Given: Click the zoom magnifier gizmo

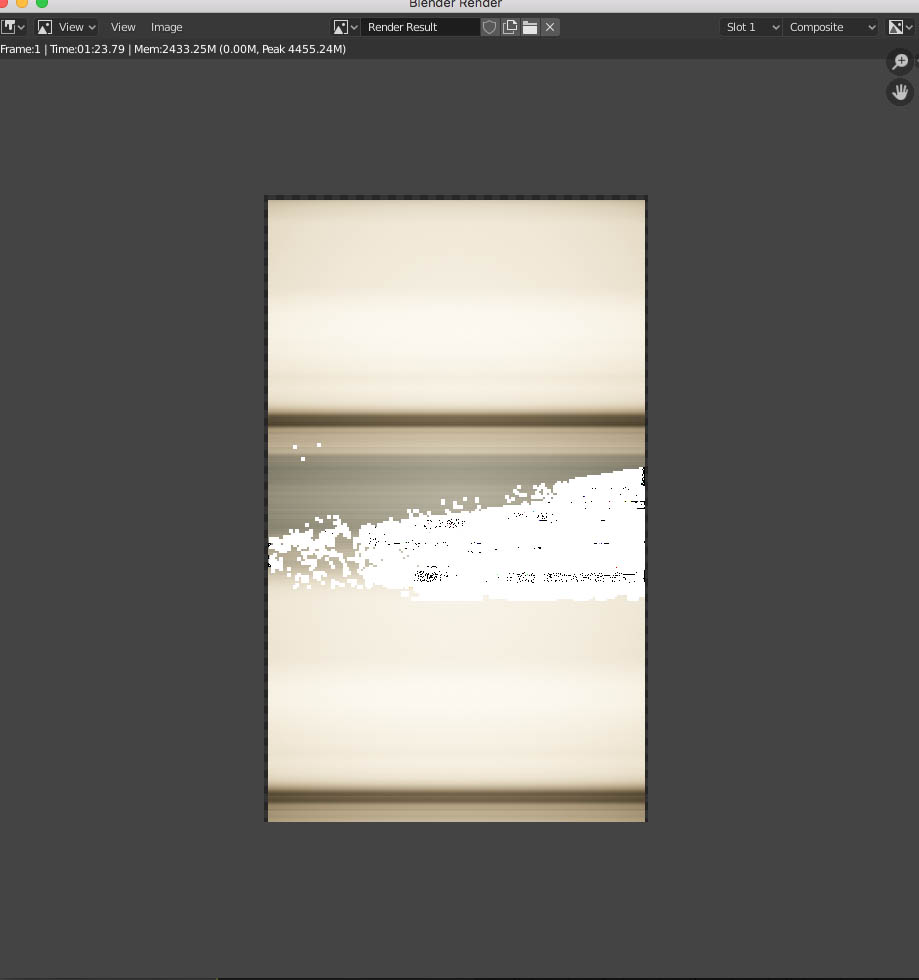Looking at the screenshot, I should [900, 62].
